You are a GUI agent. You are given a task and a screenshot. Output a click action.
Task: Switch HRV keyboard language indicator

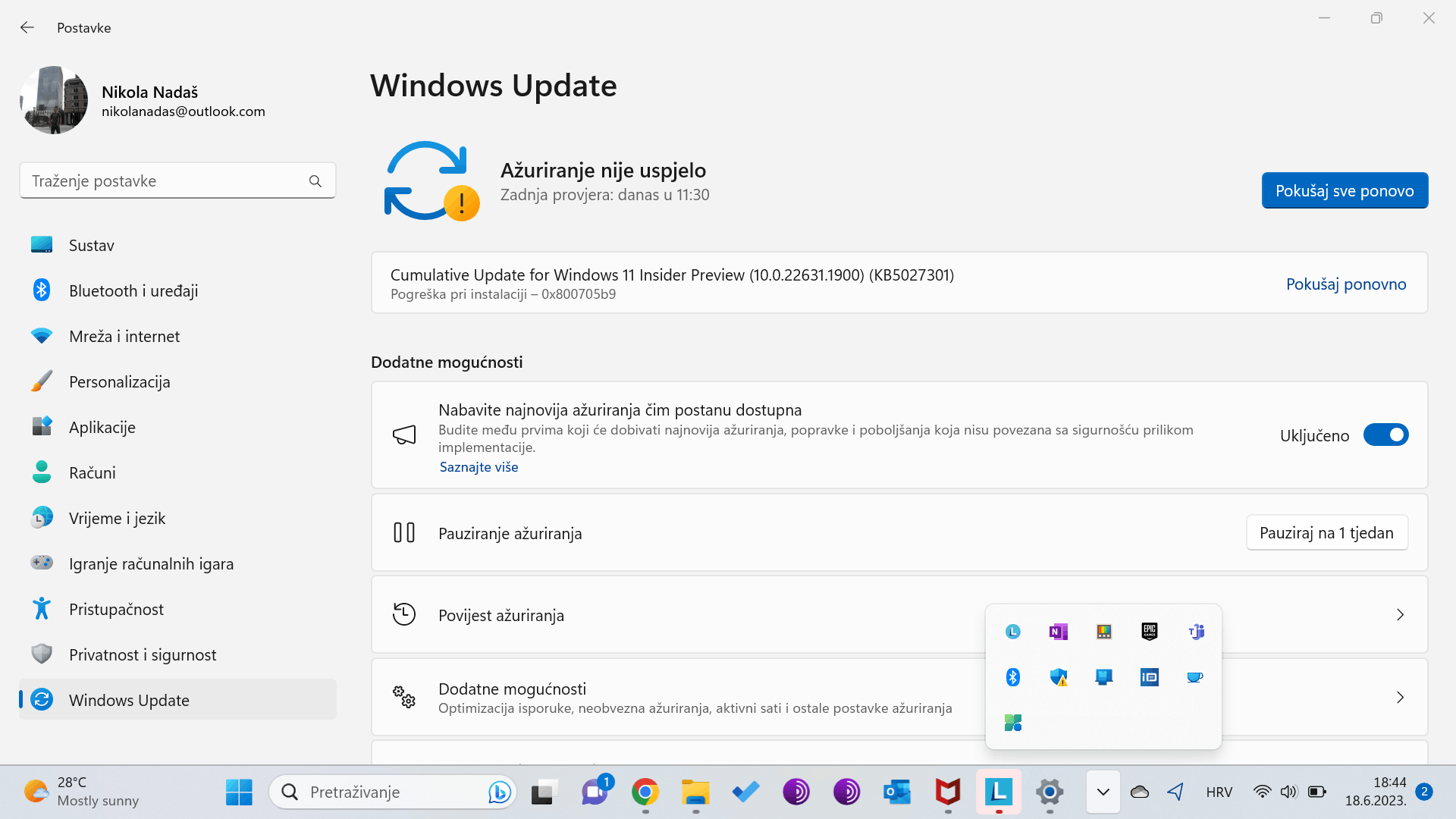(x=1219, y=792)
